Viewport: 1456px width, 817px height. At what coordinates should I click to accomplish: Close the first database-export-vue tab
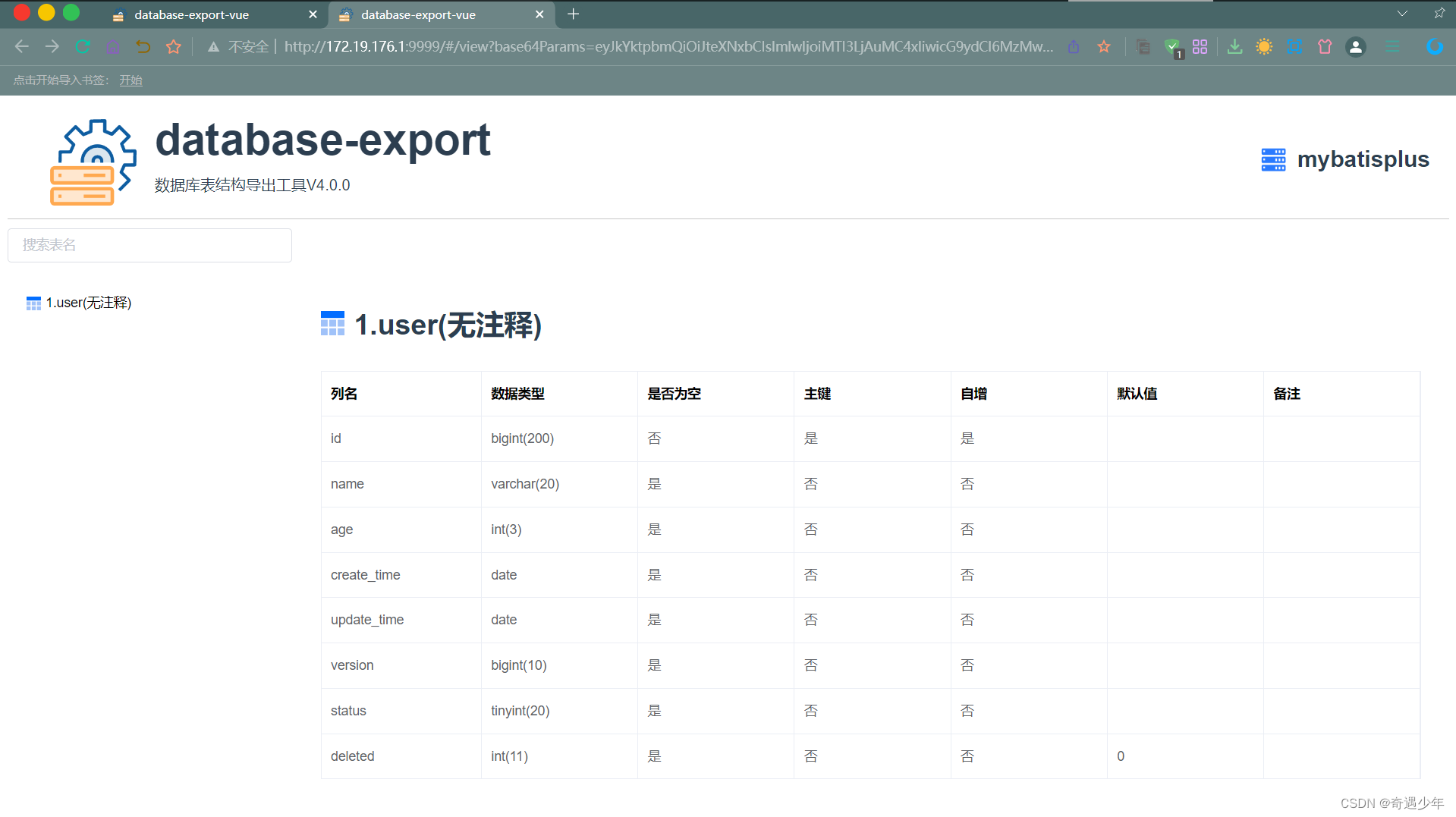313,14
